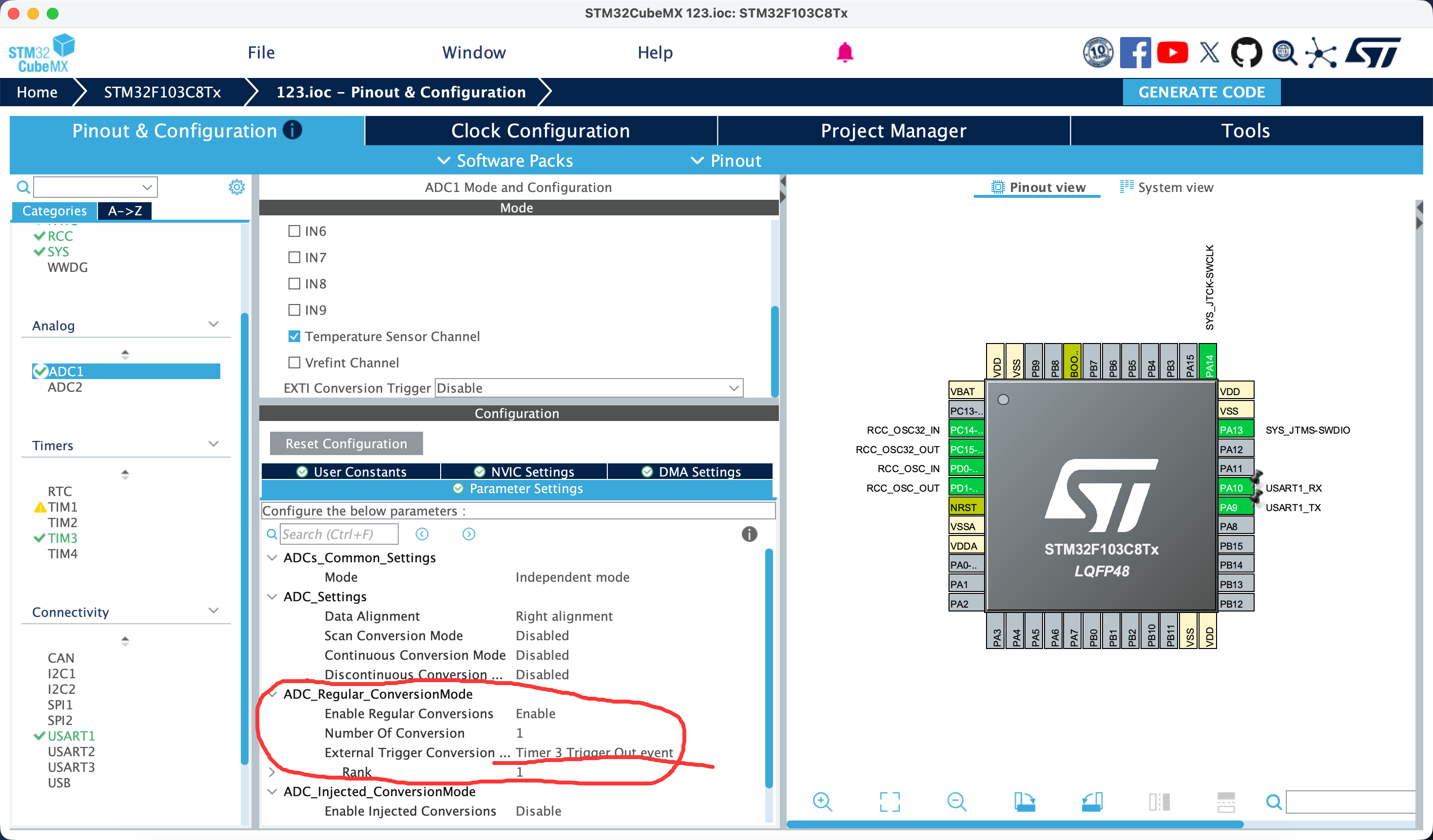Image resolution: width=1433 pixels, height=840 pixels.
Task: Expand the Pinout dropdown menu
Action: pyautogui.click(x=726, y=161)
